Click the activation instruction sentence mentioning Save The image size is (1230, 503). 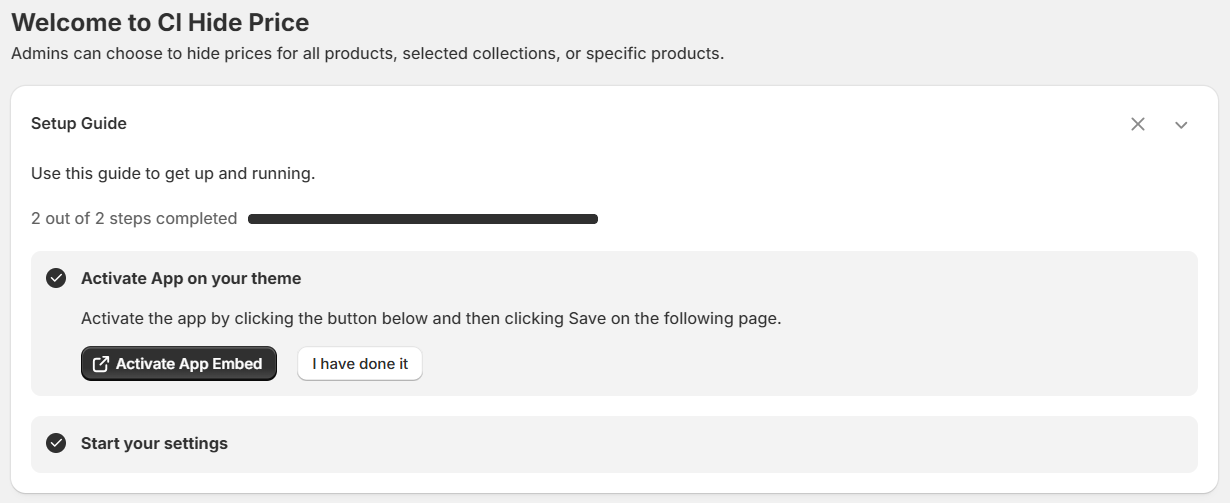431,319
